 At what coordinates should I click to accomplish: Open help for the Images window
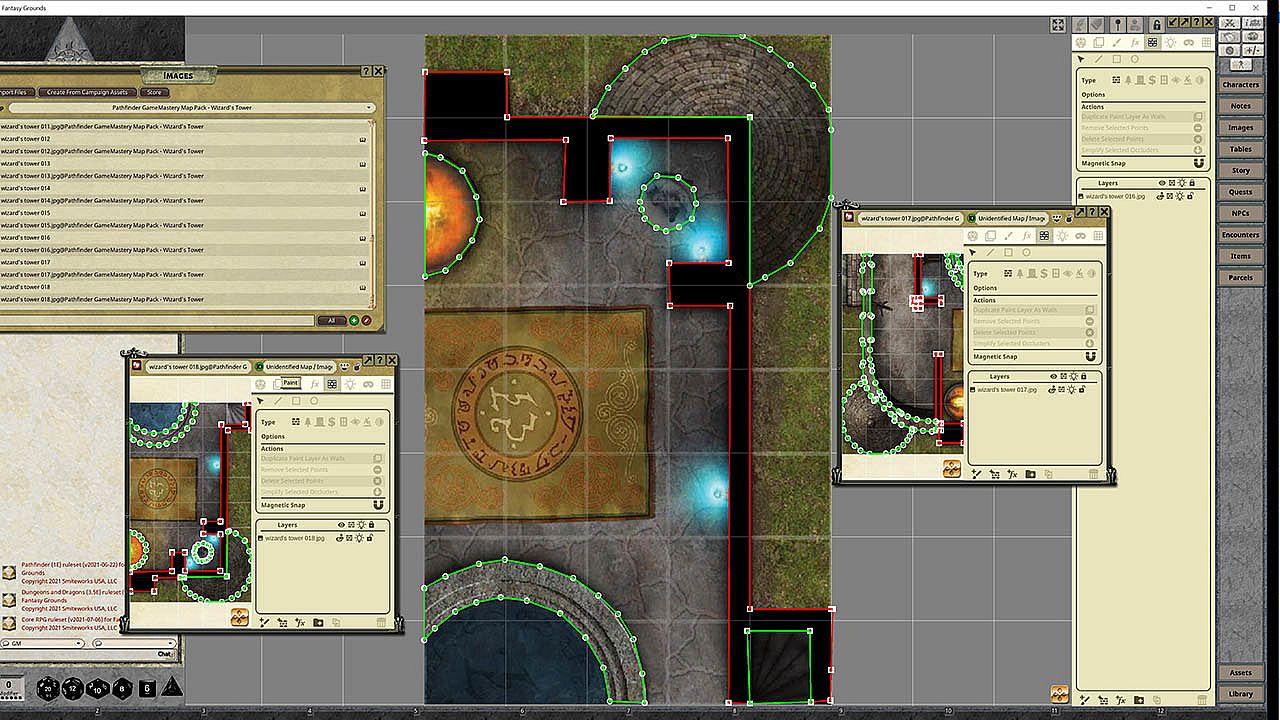pyautogui.click(x=366, y=72)
